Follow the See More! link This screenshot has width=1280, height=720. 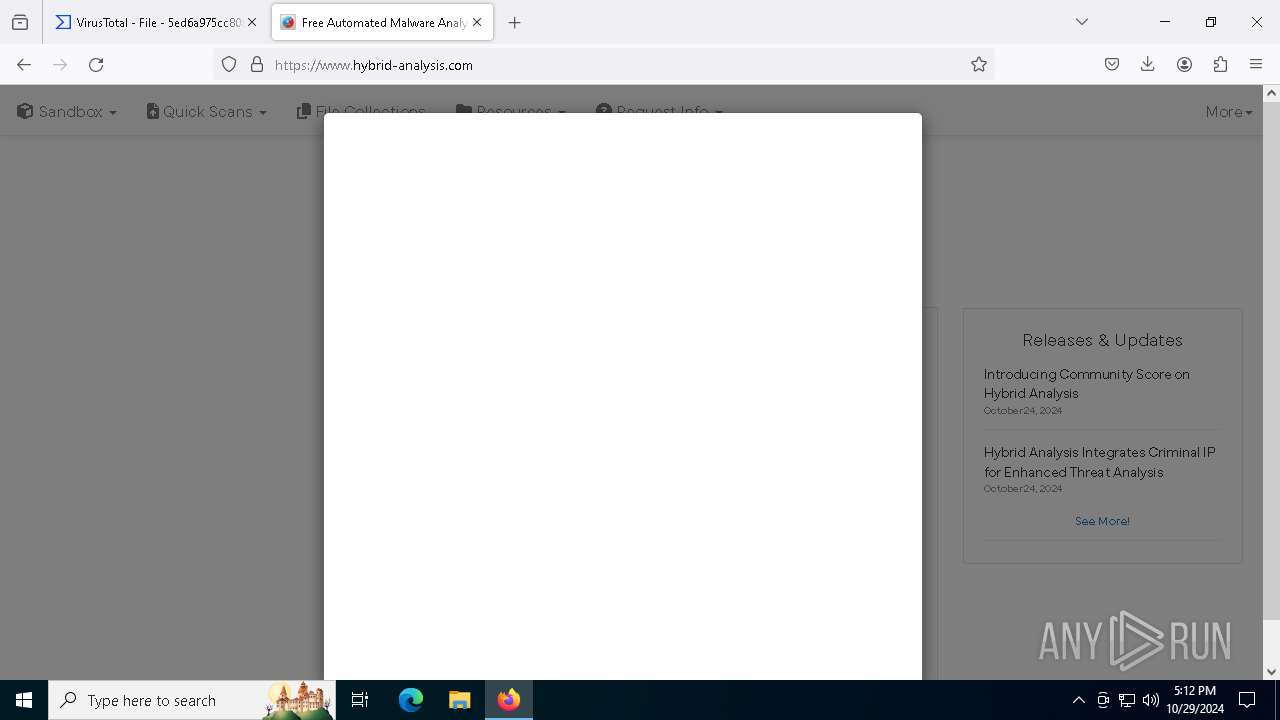pos(1102,521)
